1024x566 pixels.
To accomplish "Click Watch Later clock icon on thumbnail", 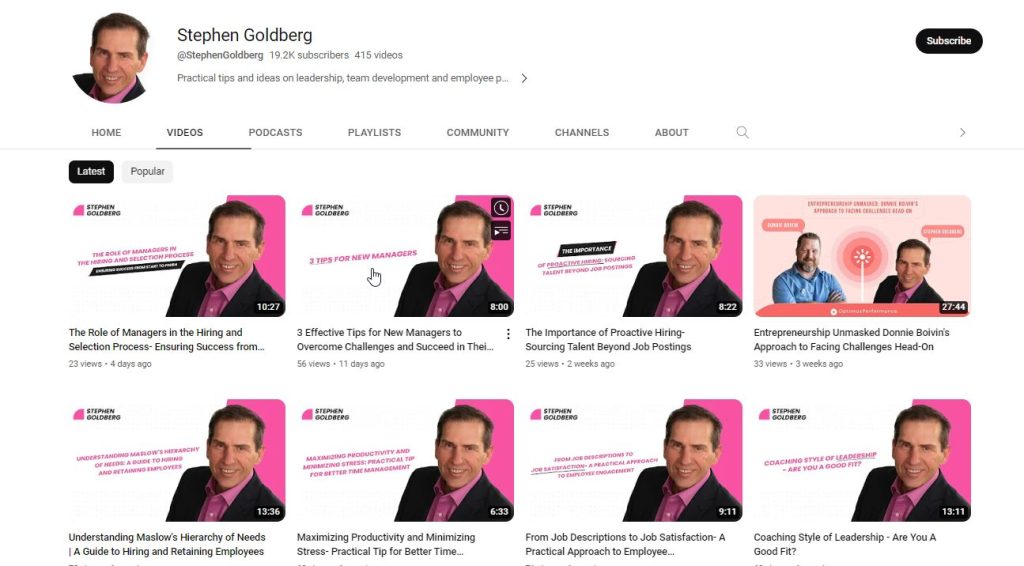I will [x=501, y=208].
